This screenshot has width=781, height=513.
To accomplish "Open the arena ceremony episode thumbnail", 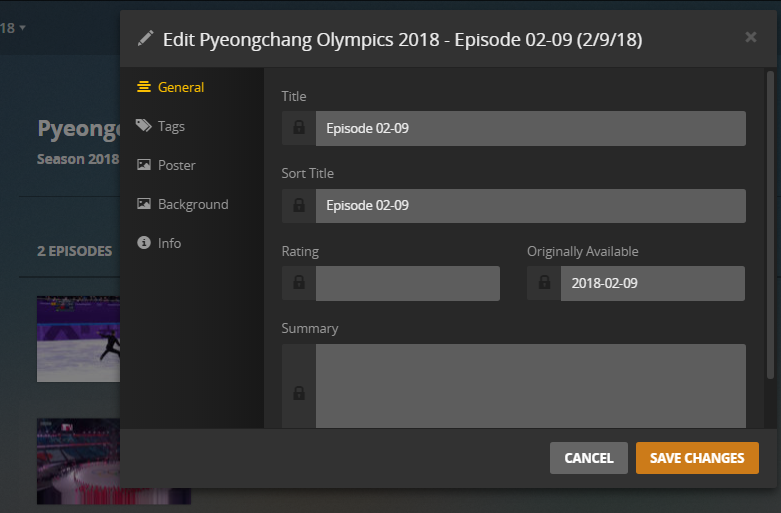I will 78,461.
